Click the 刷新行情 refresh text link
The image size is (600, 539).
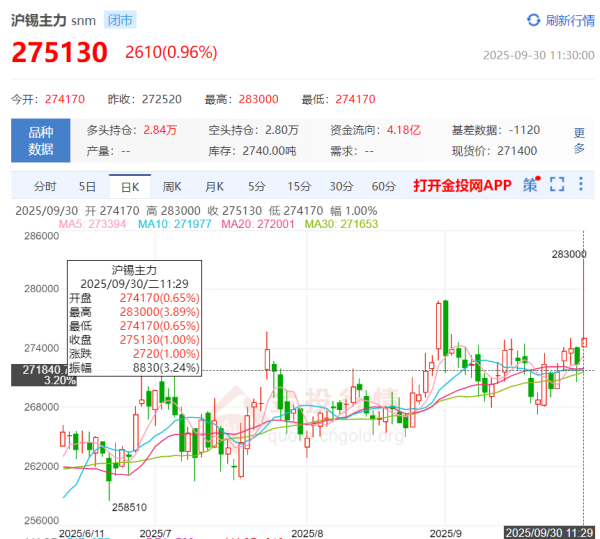tap(570, 20)
